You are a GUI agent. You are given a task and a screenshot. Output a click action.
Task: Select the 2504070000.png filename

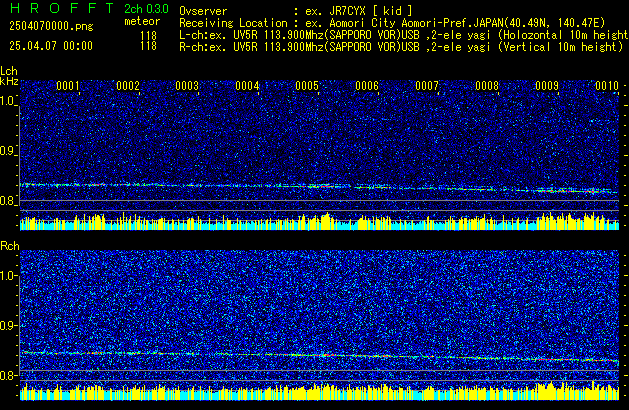pyautogui.click(x=51, y=26)
